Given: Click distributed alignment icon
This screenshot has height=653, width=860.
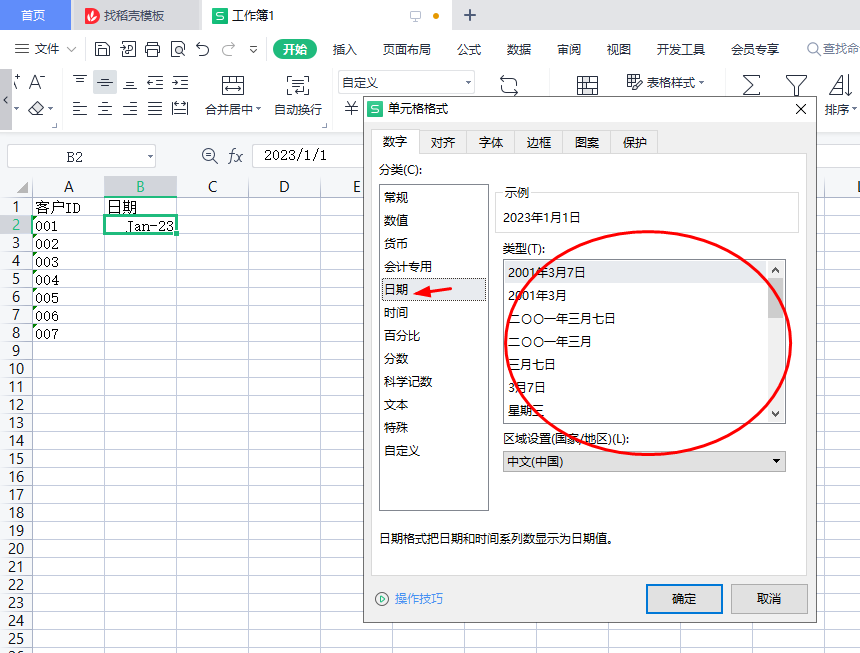Looking at the screenshot, I should click(x=180, y=109).
